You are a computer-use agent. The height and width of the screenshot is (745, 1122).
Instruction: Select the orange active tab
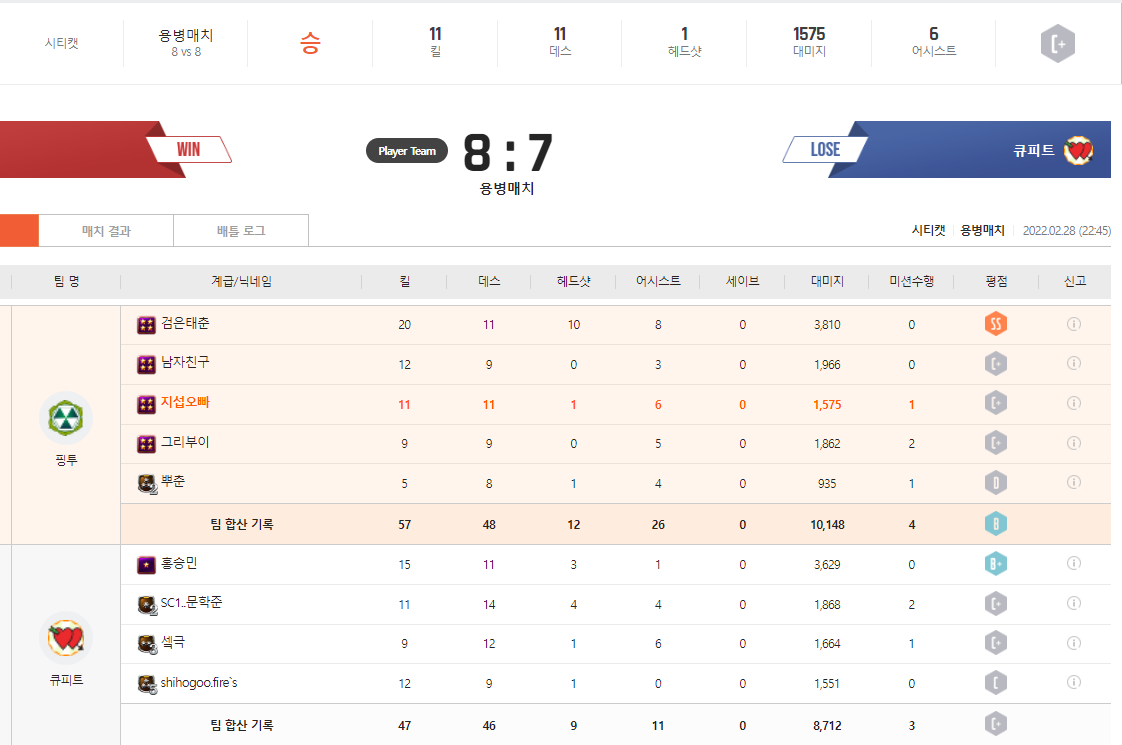19,231
